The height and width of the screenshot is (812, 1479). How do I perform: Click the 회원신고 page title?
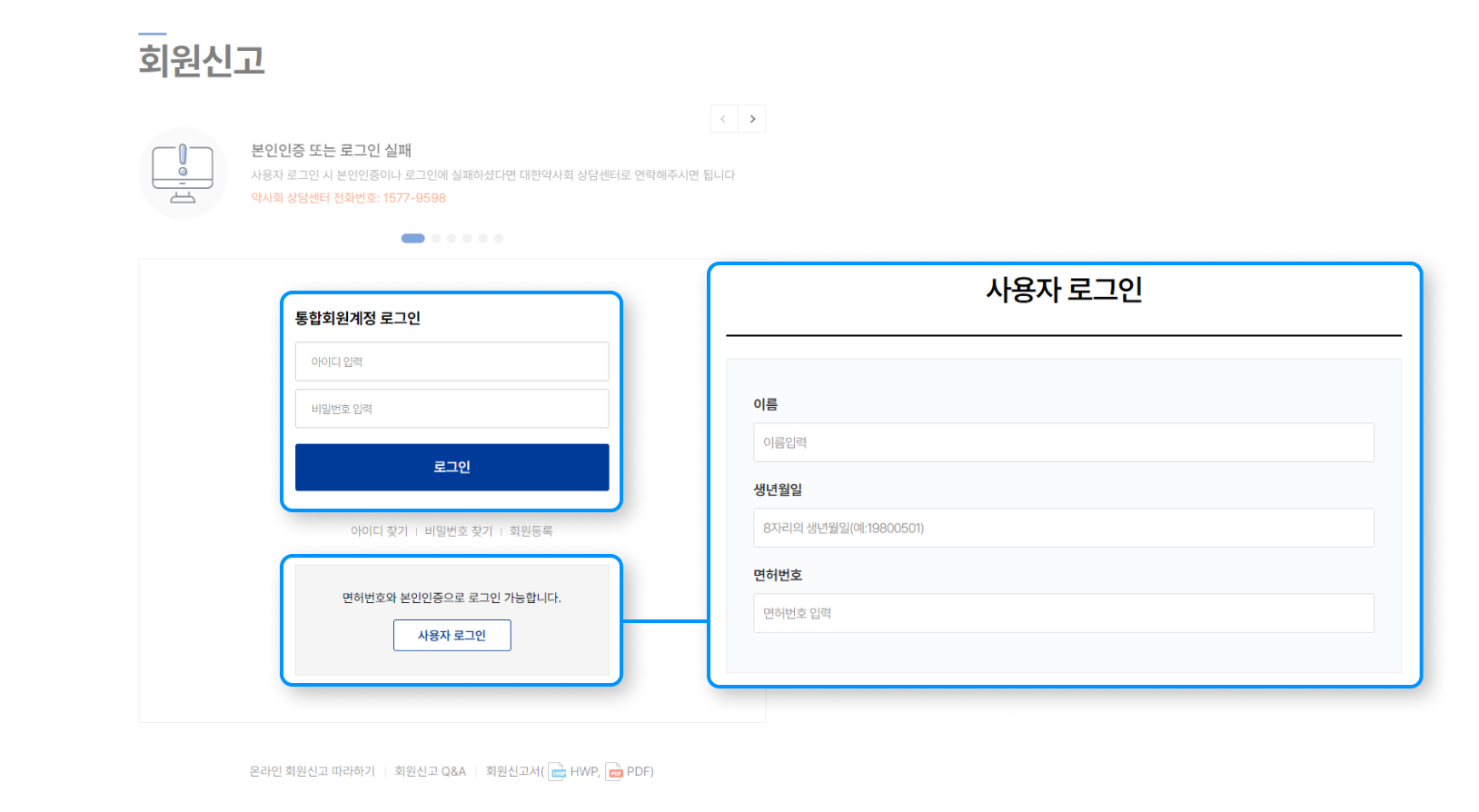pyautogui.click(x=201, y=60)
